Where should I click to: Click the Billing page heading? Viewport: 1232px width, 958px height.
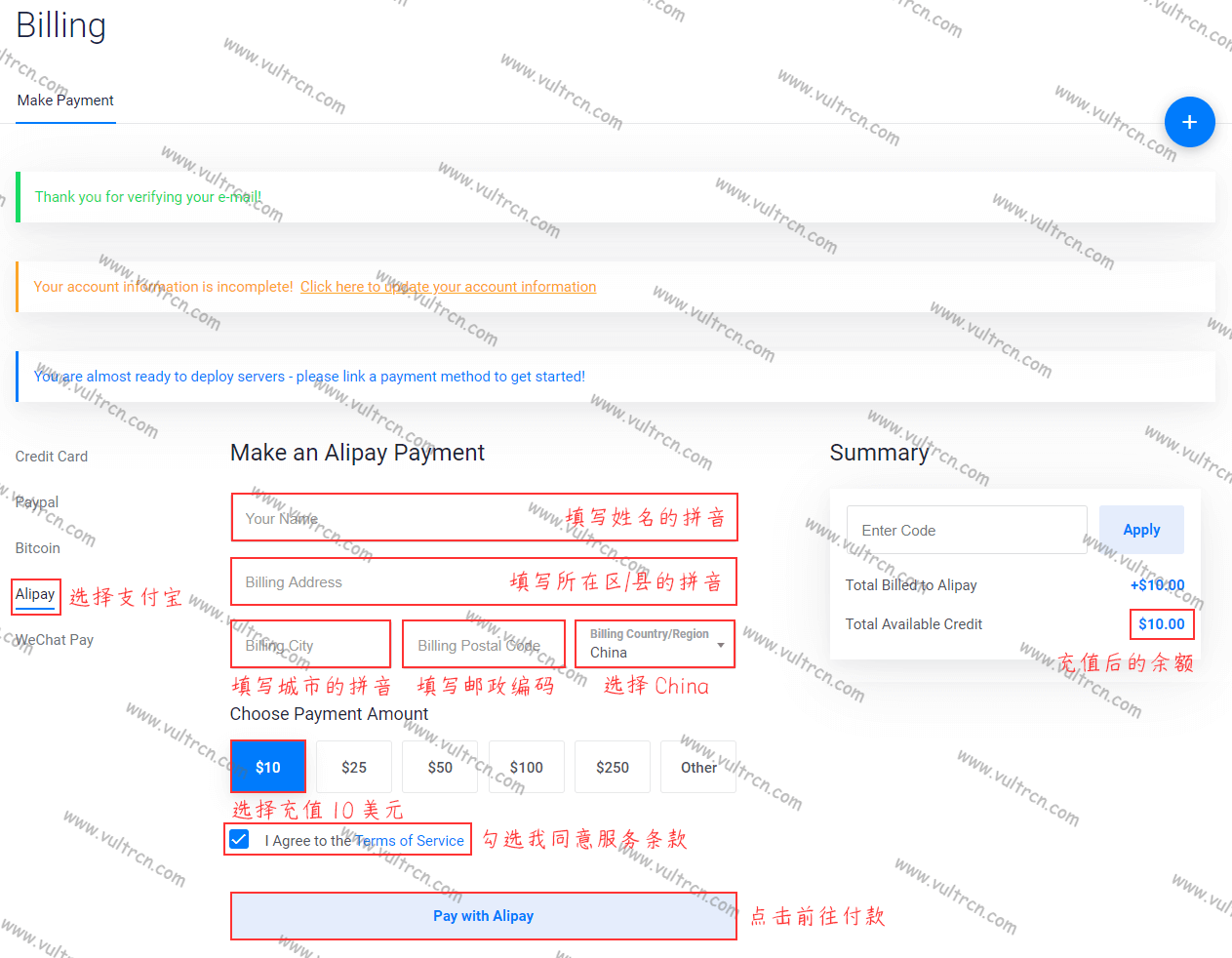tap(61, 25)
